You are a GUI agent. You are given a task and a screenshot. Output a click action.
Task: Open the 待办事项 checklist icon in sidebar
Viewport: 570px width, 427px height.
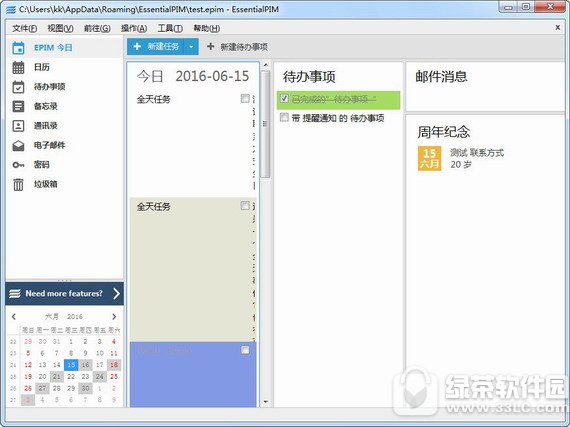click(18, 87)
